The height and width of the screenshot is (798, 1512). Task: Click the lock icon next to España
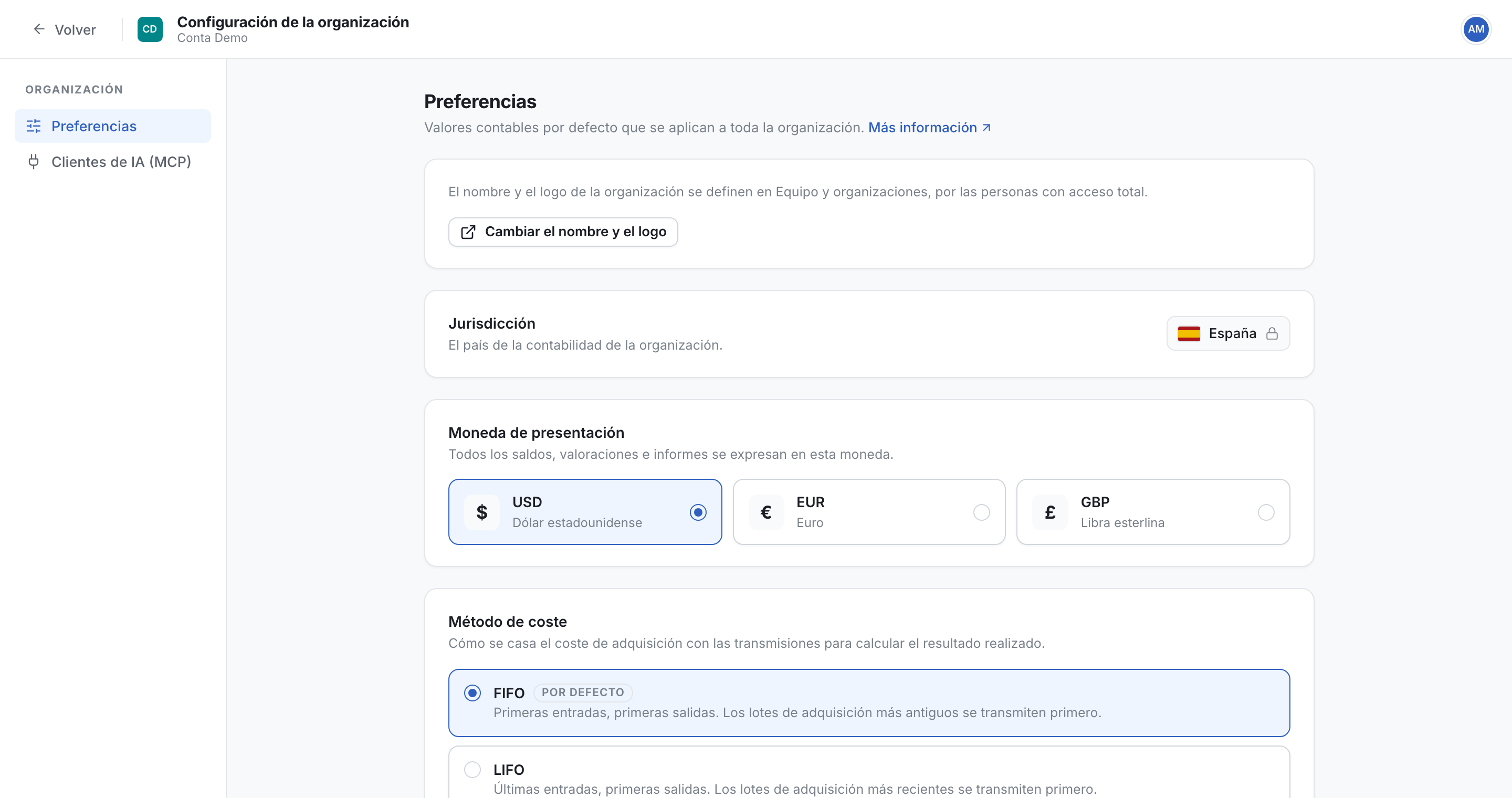coord(1272,333)
